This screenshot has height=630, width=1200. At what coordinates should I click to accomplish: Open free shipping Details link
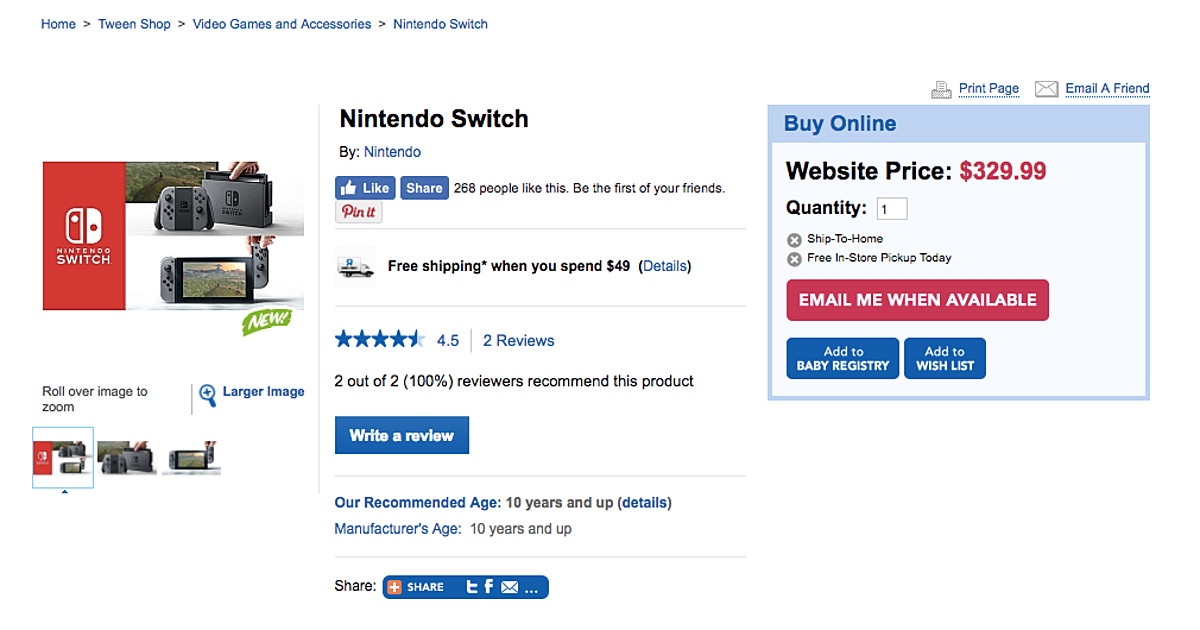[665, 266]
